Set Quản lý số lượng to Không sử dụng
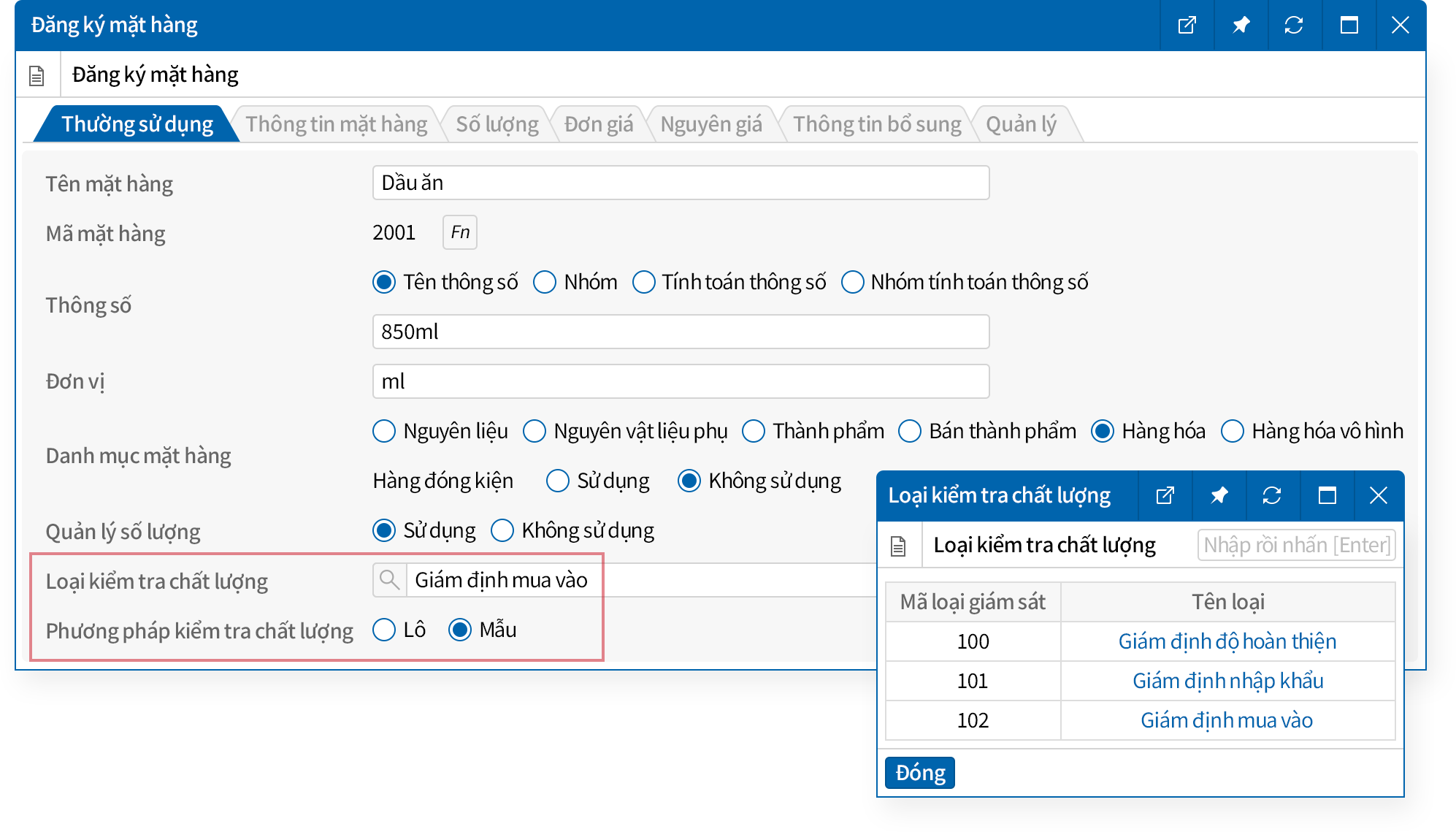Screen dimensions: 1456x832 point(502,530)
